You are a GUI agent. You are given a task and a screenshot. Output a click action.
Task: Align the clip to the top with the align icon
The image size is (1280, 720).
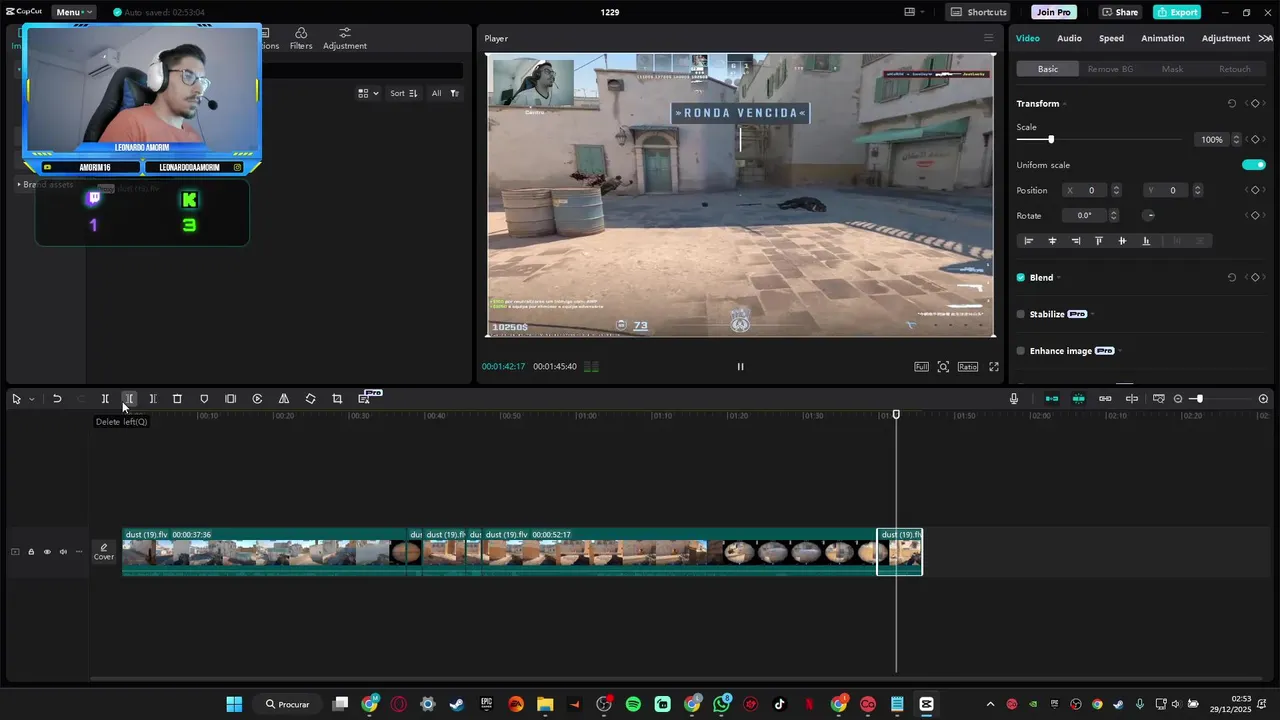point(1099,241)
